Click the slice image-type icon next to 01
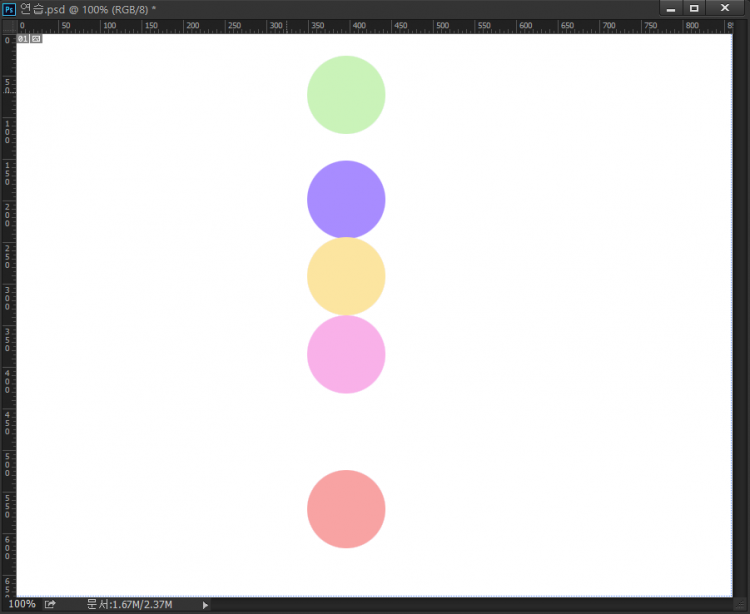750x614 pixels. coord(36,39)
